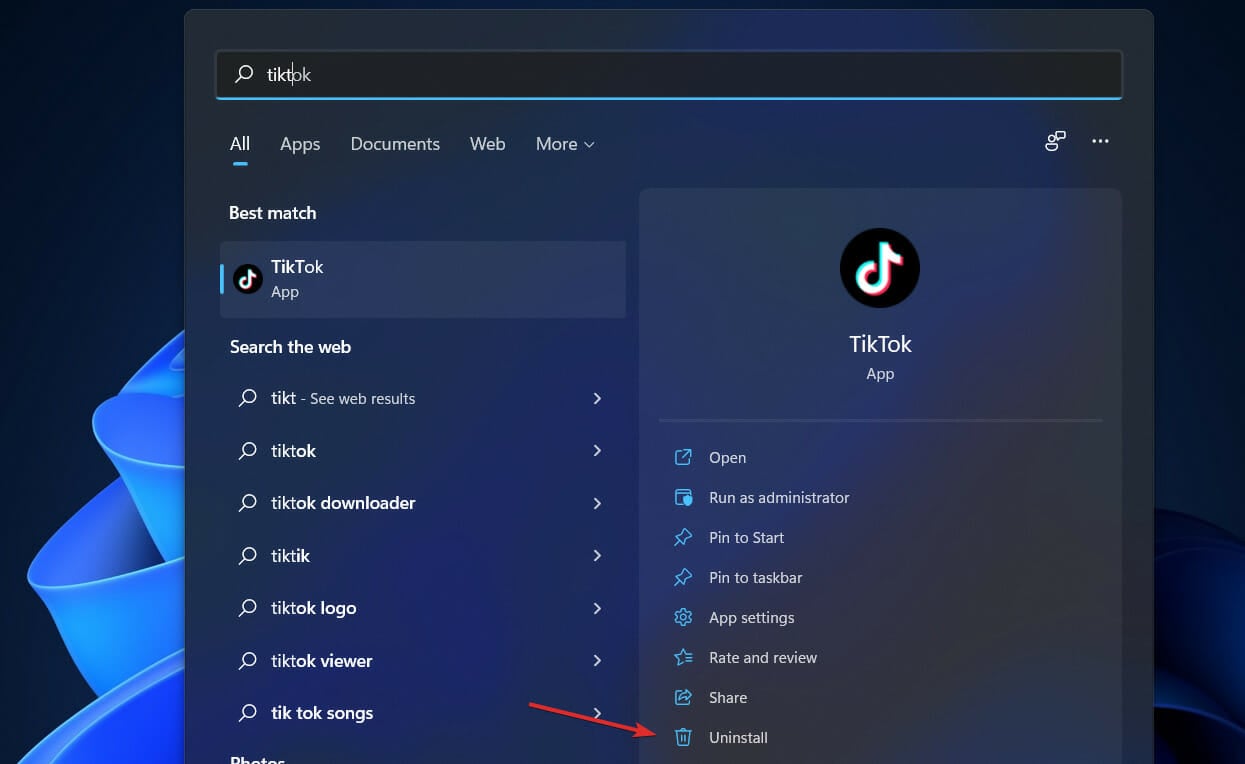1245x764 pixels.
Task: Open the three-dot options menu
Action: [1100, 142]
